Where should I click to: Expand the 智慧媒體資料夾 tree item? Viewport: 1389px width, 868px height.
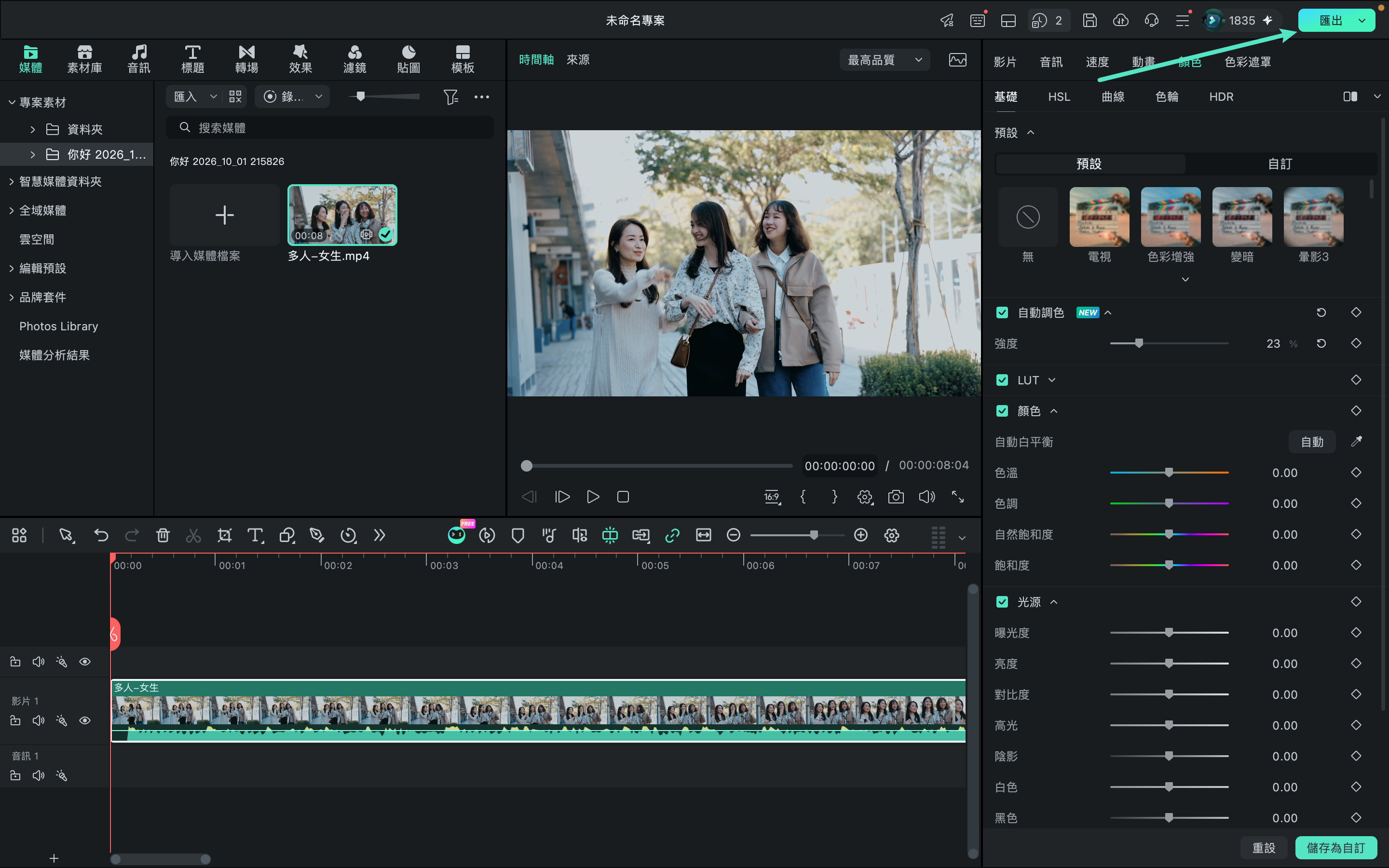pyautogui.click(x=12, y=181)
